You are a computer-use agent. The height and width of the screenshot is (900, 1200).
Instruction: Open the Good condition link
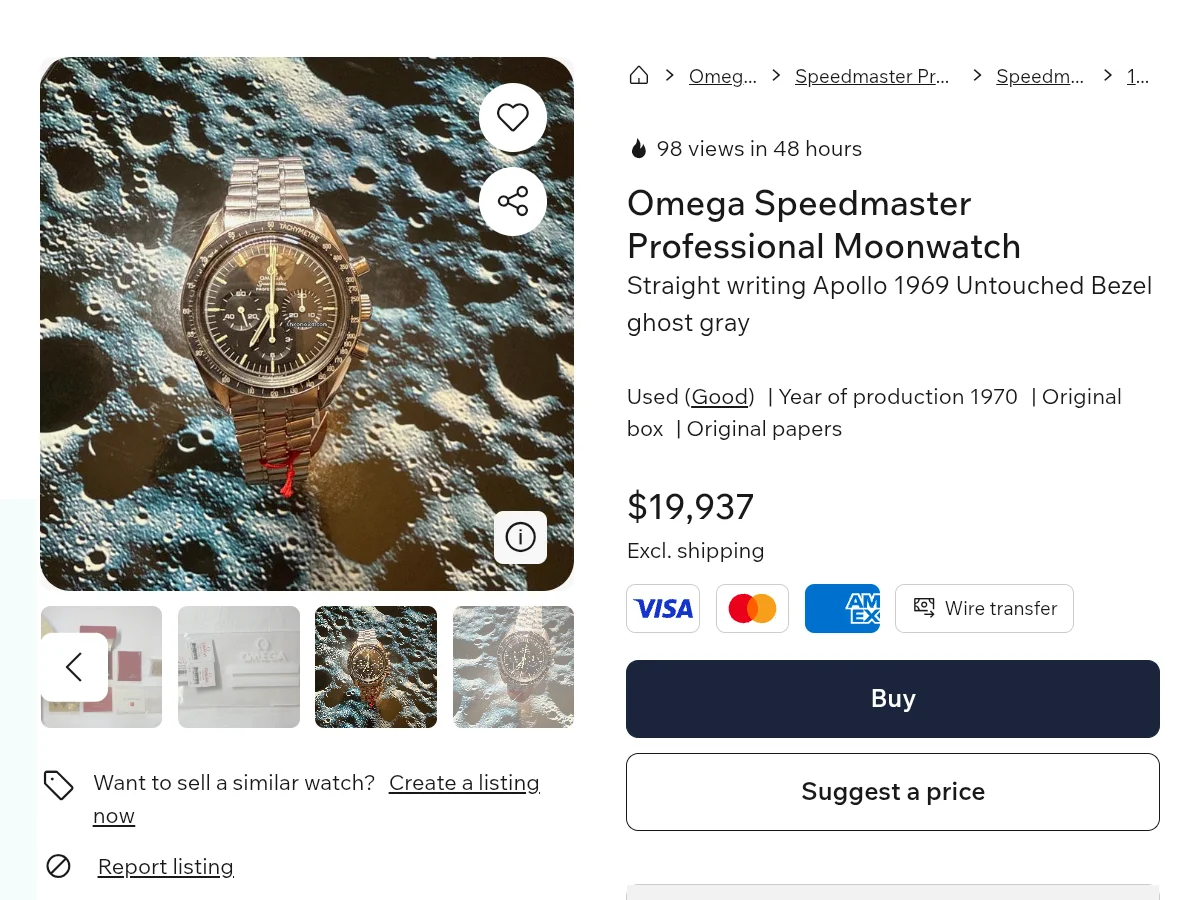point(720,397)
